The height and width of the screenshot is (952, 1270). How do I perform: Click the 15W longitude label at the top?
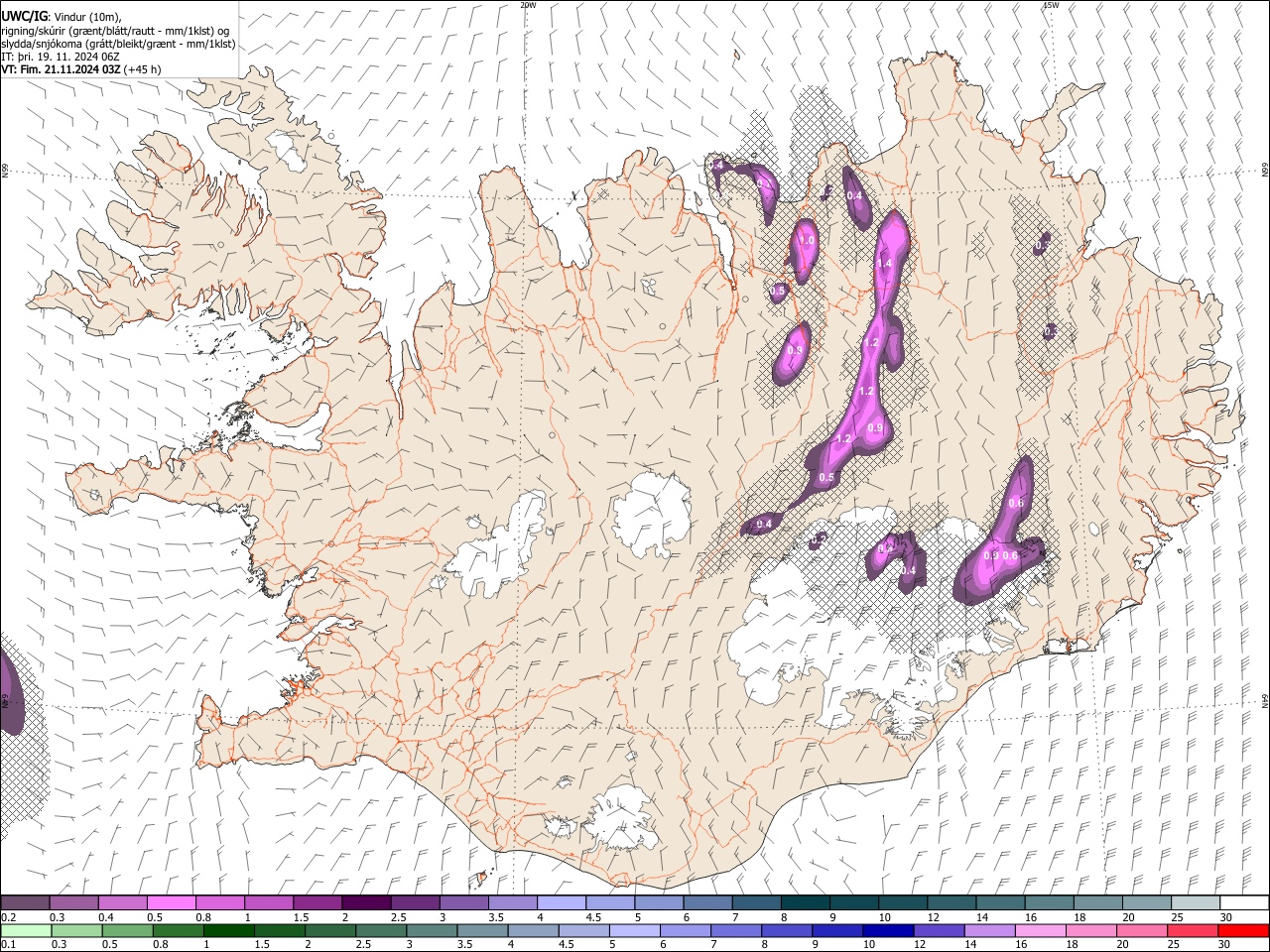pyautogui.click(x=1051, y=5)
